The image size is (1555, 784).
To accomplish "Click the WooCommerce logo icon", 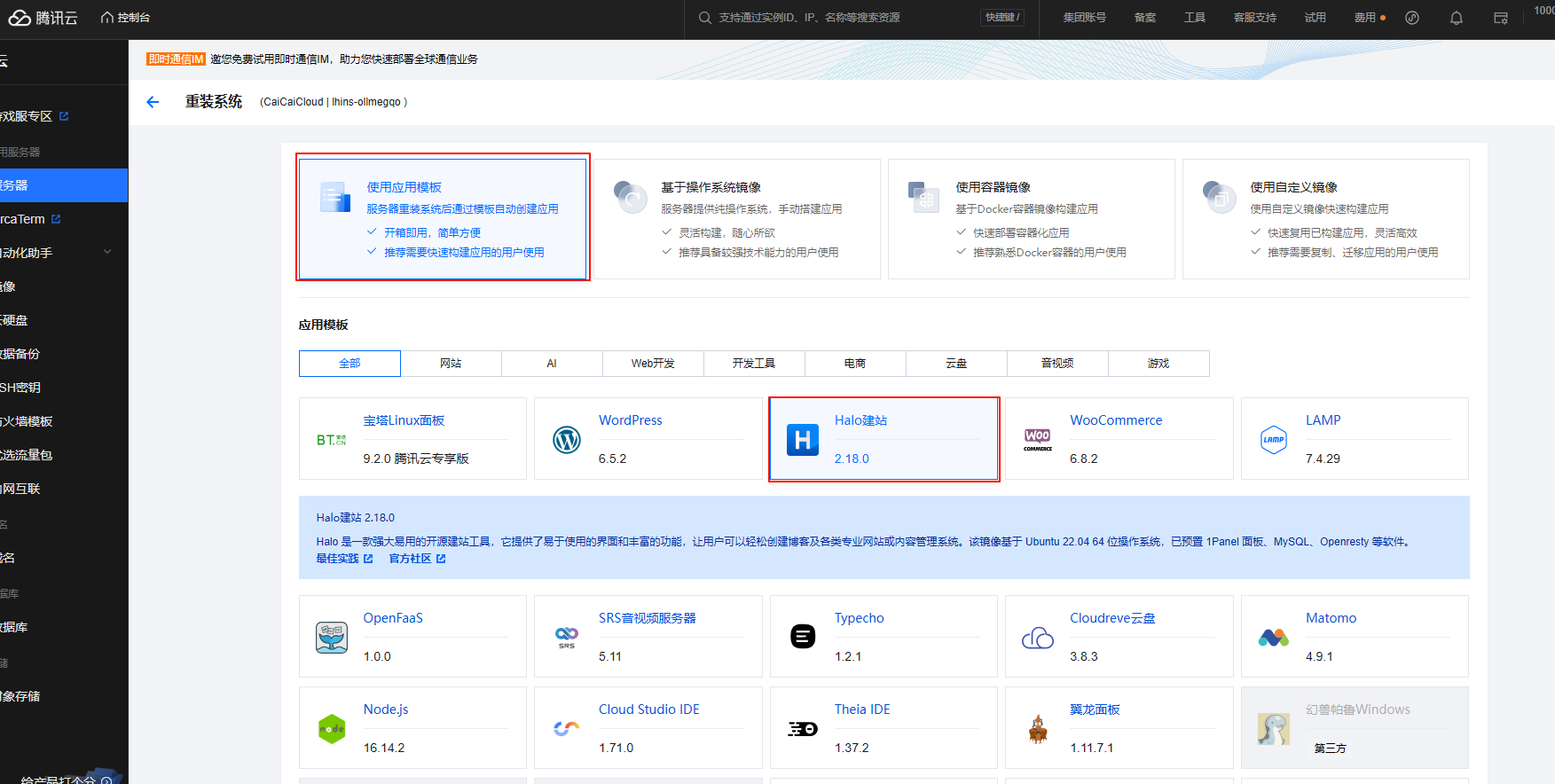I will point(1038,439).
